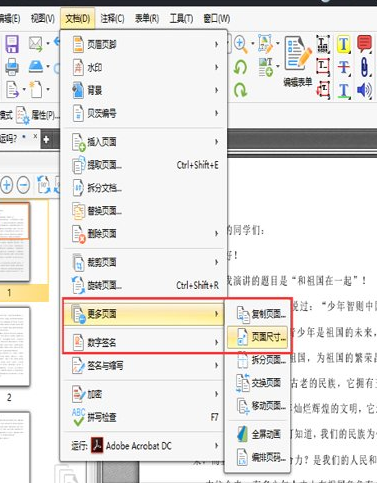Click the export document arrow icon
Screen dimensions: 377x483
click(13, 89)
